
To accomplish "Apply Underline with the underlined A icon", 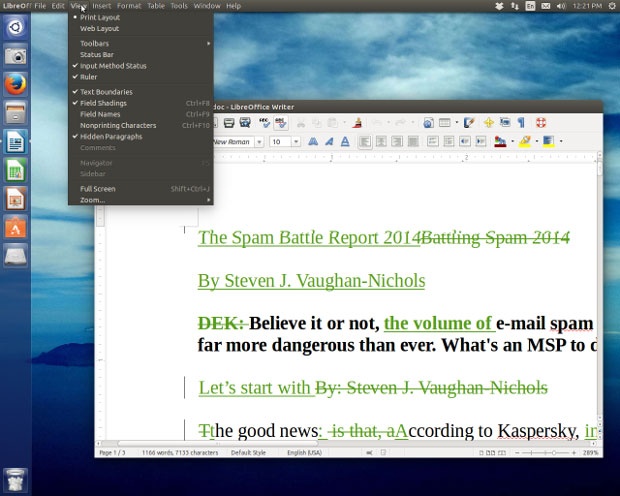I will tap(345, 142).
